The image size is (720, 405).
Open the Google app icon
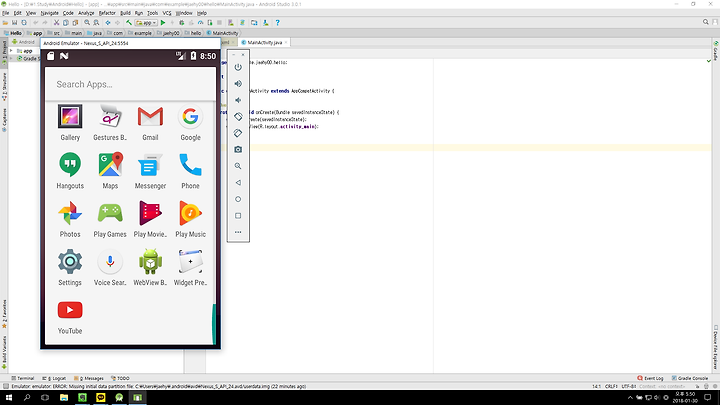(x=190, y=117)
